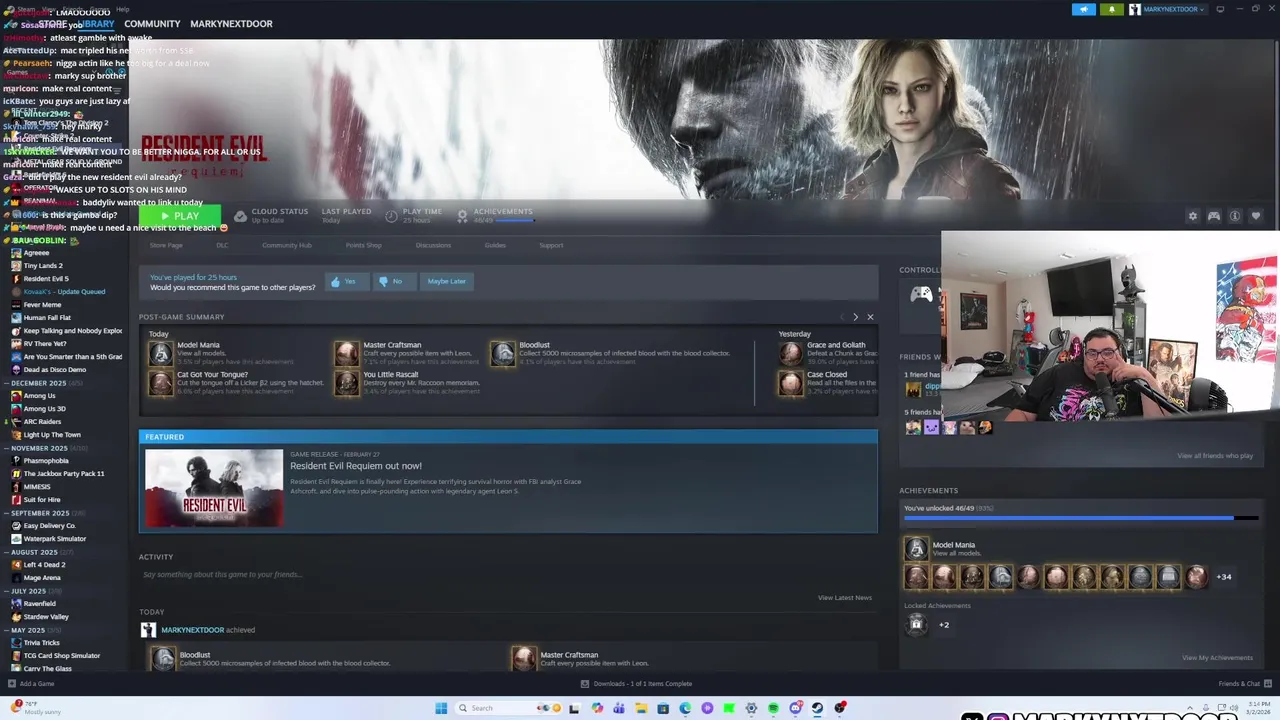Open the Master Craftsman achievement icon in summary
The height and width of the screenshot is (720, 1280).
coord(346,353)
